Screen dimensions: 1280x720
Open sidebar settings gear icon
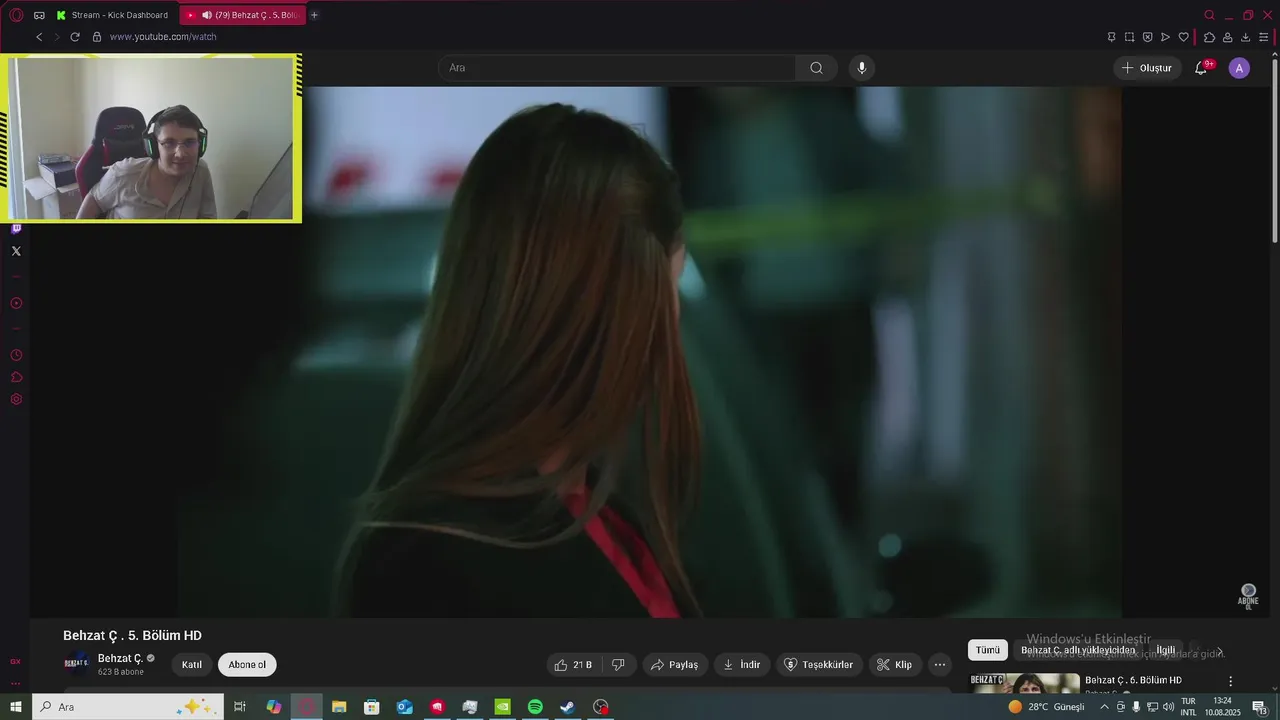pyautogui.click(x=16, y=399)
